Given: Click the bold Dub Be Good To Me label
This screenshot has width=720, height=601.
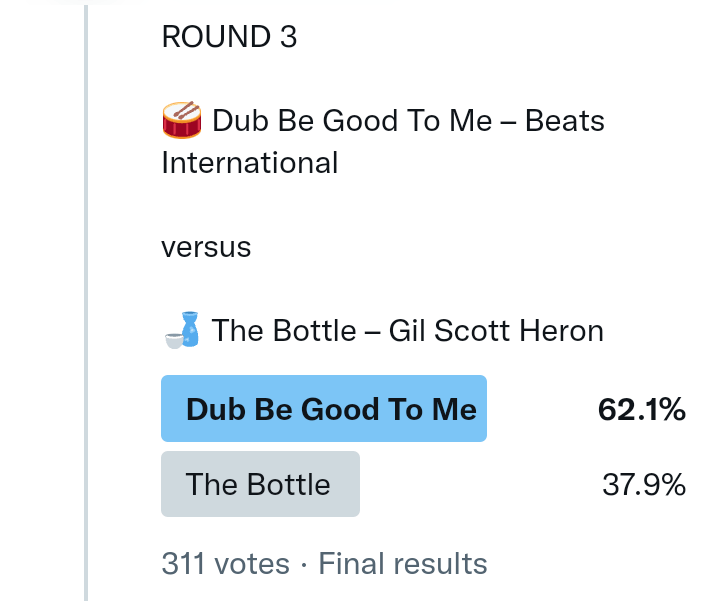Looking at the screenshot, I should click(331, 409).
